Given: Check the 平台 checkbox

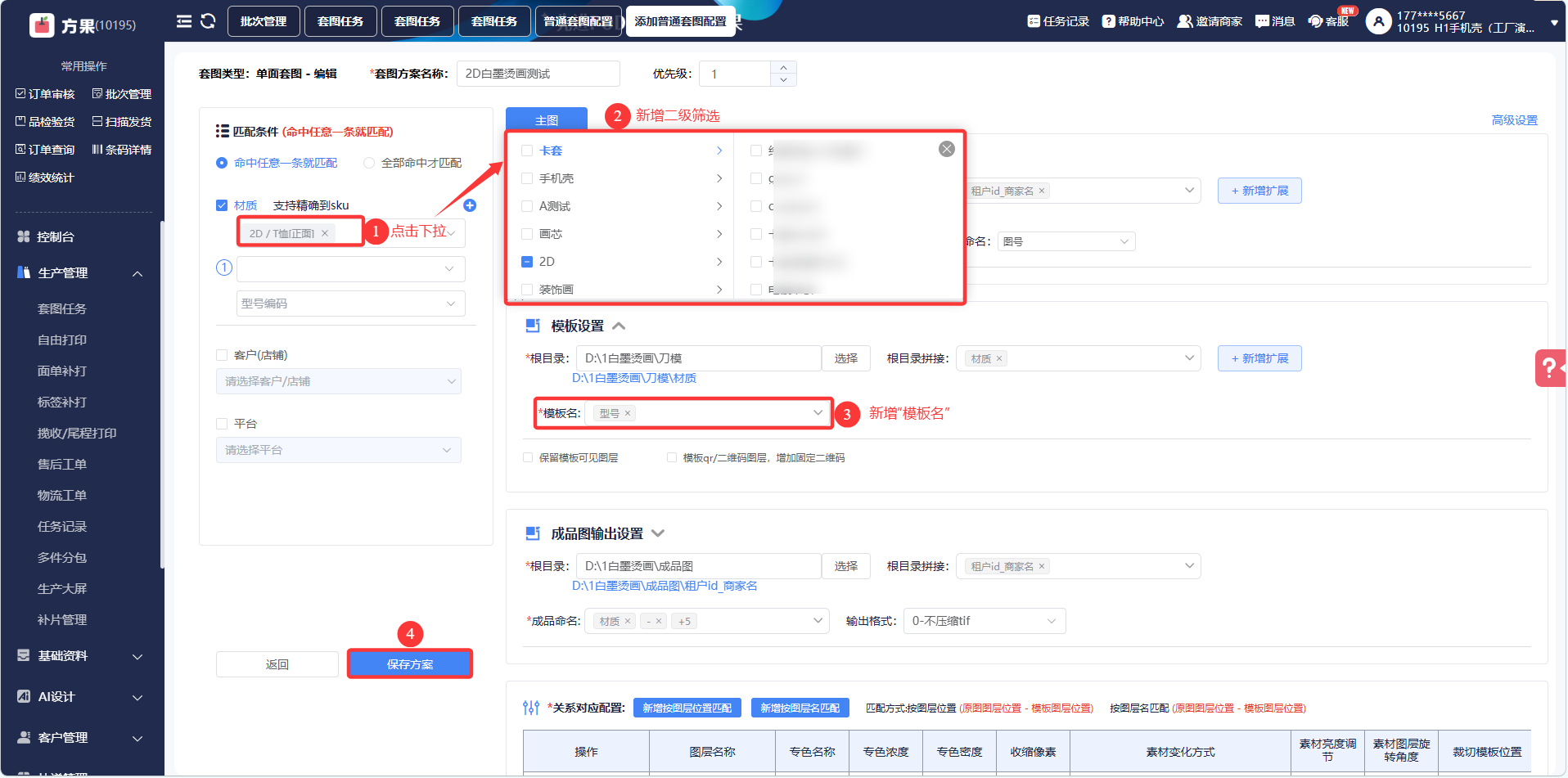Looking at the screenshot, I should click(x=222, y=424).
